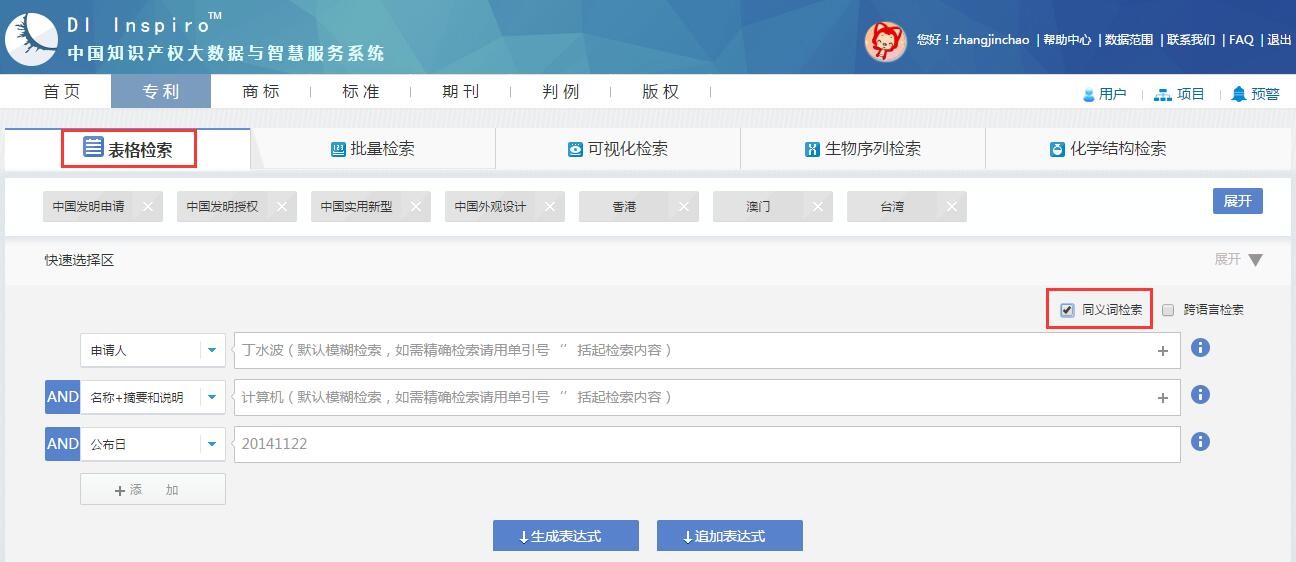
Task: Switch to 商标 navigation menu
Action: coord(261,92)
